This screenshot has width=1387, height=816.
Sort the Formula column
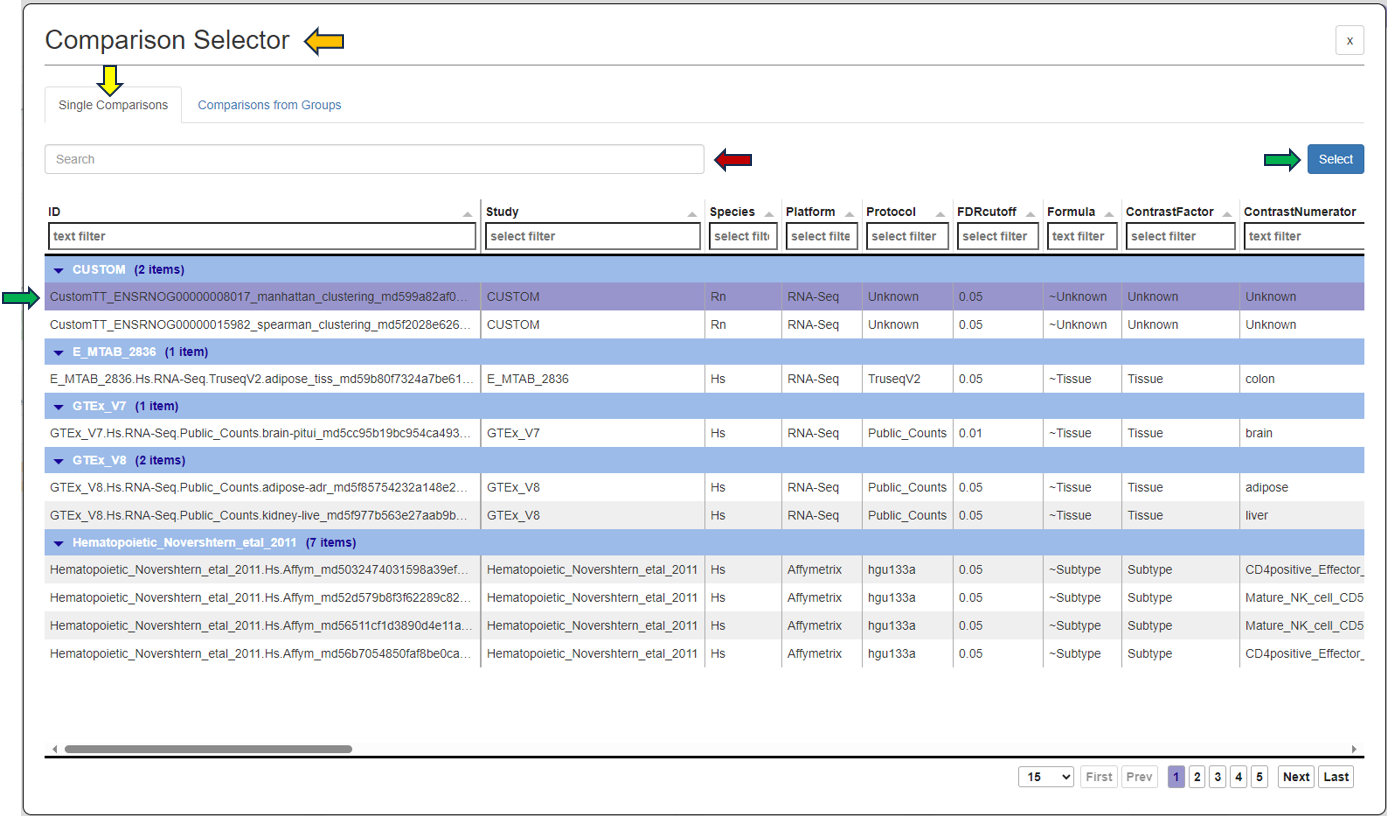(x=1110, y=212)
